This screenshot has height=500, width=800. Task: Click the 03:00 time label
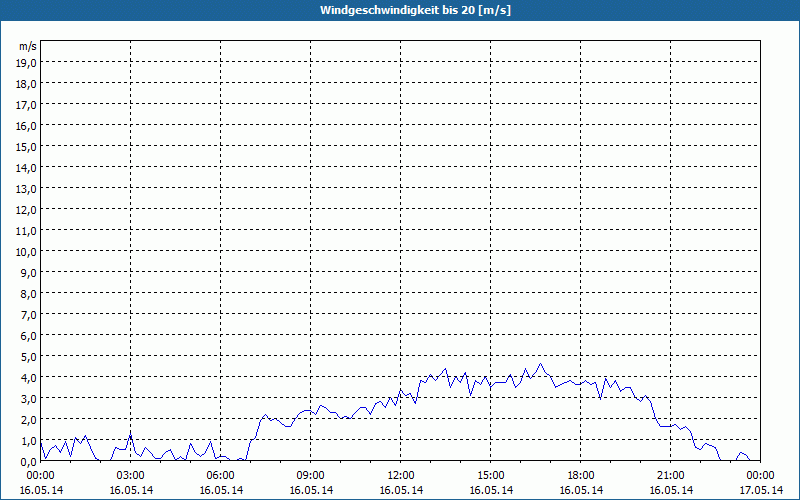pyautogui.click(x=131, y=476)
